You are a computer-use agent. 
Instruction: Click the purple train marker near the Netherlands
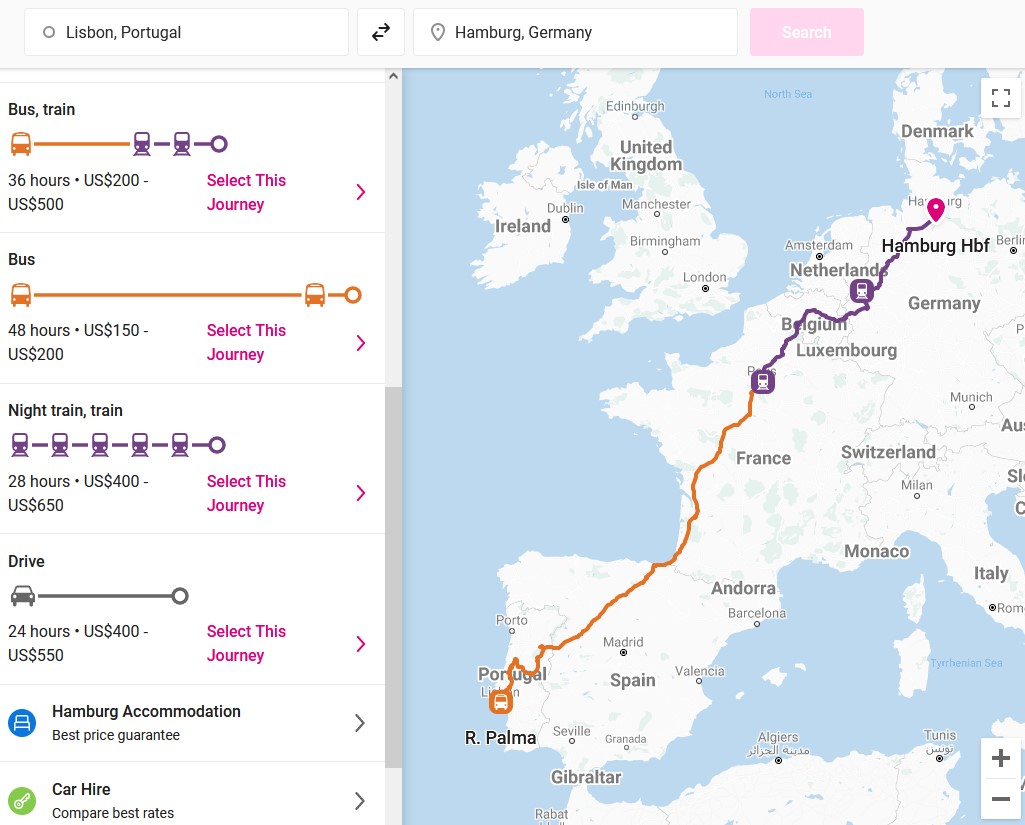pyautogui.click(x=862, y=290)
